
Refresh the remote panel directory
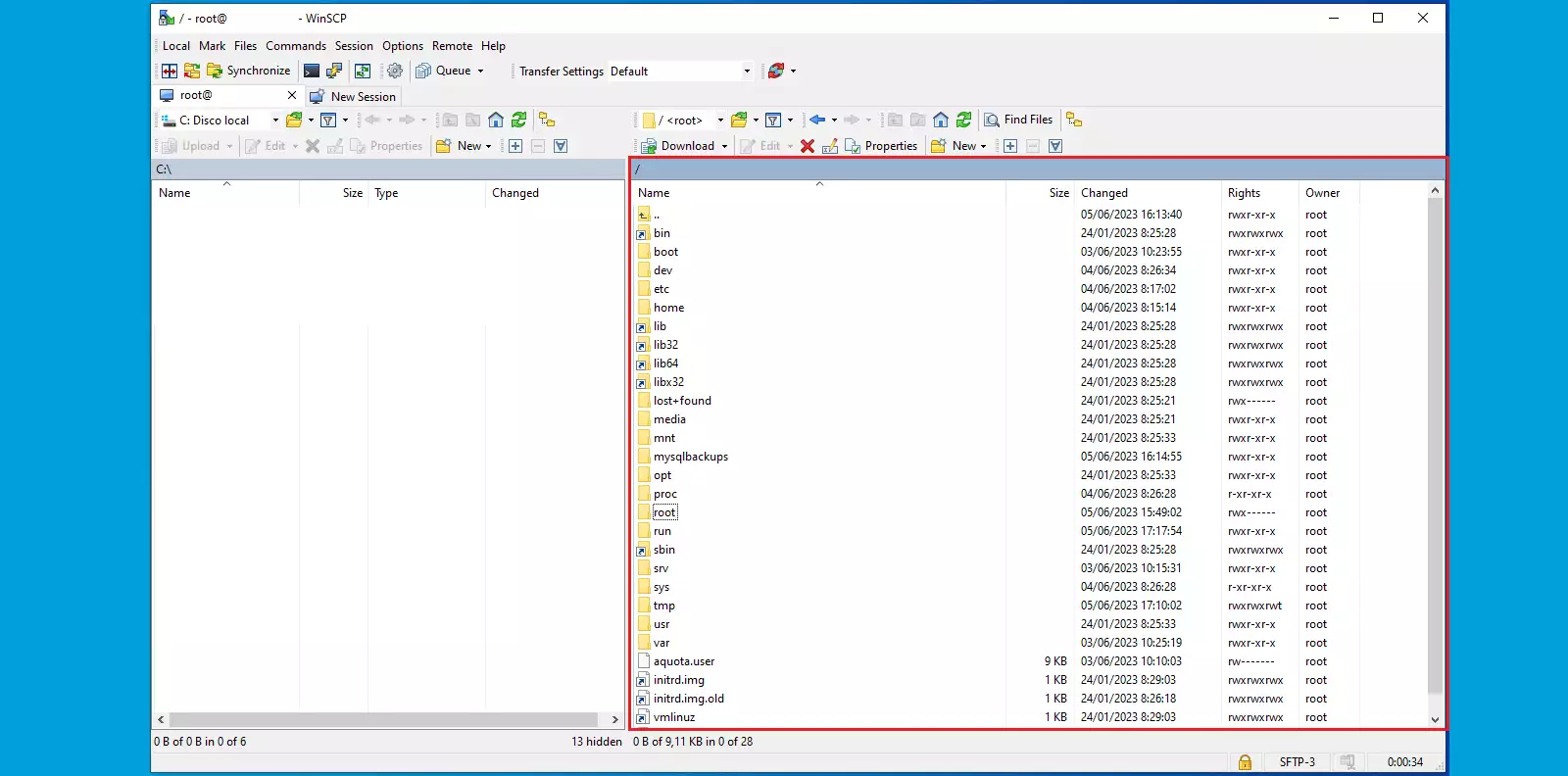(964, 120)
